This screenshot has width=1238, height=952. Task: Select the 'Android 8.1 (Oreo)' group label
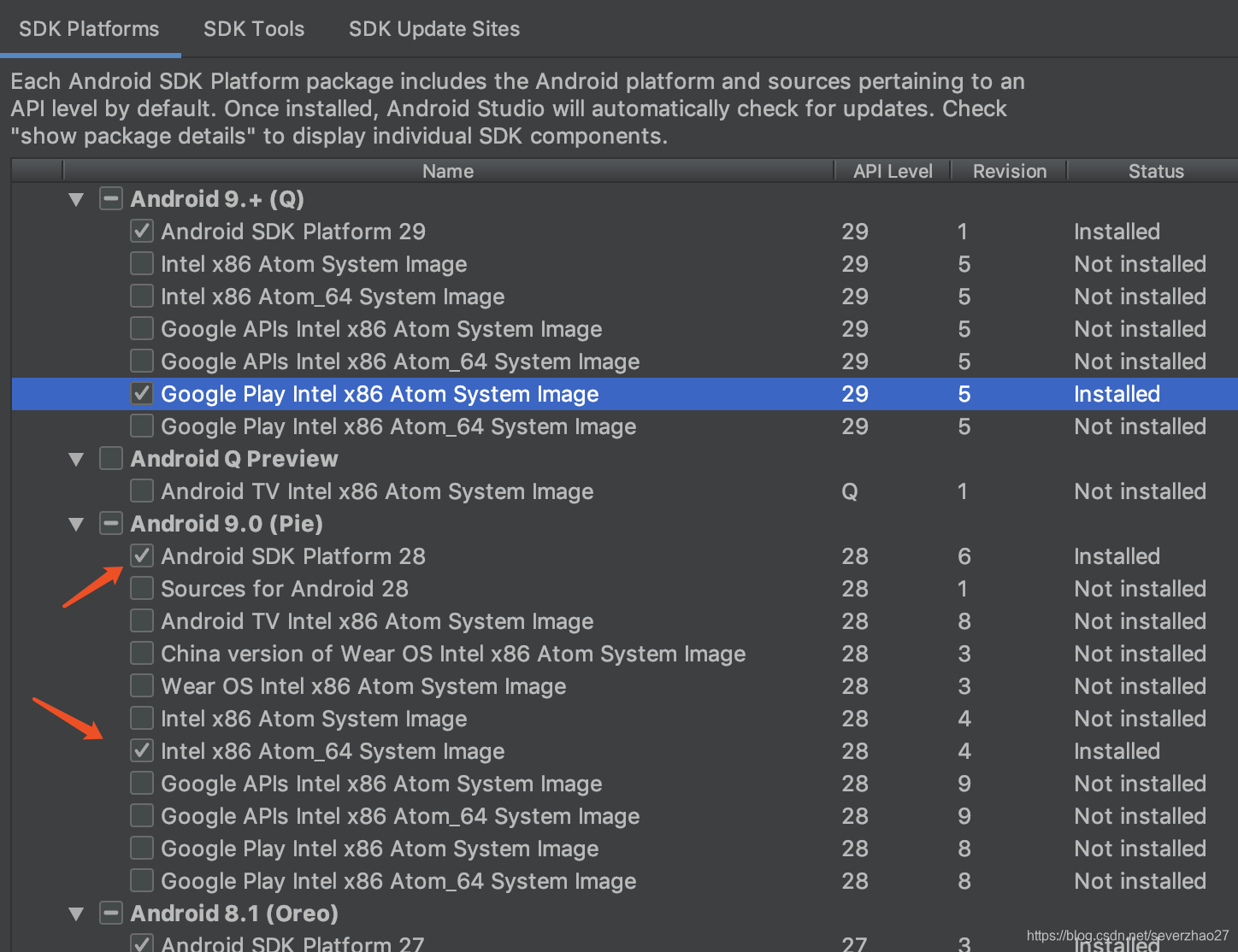point(234,914)
